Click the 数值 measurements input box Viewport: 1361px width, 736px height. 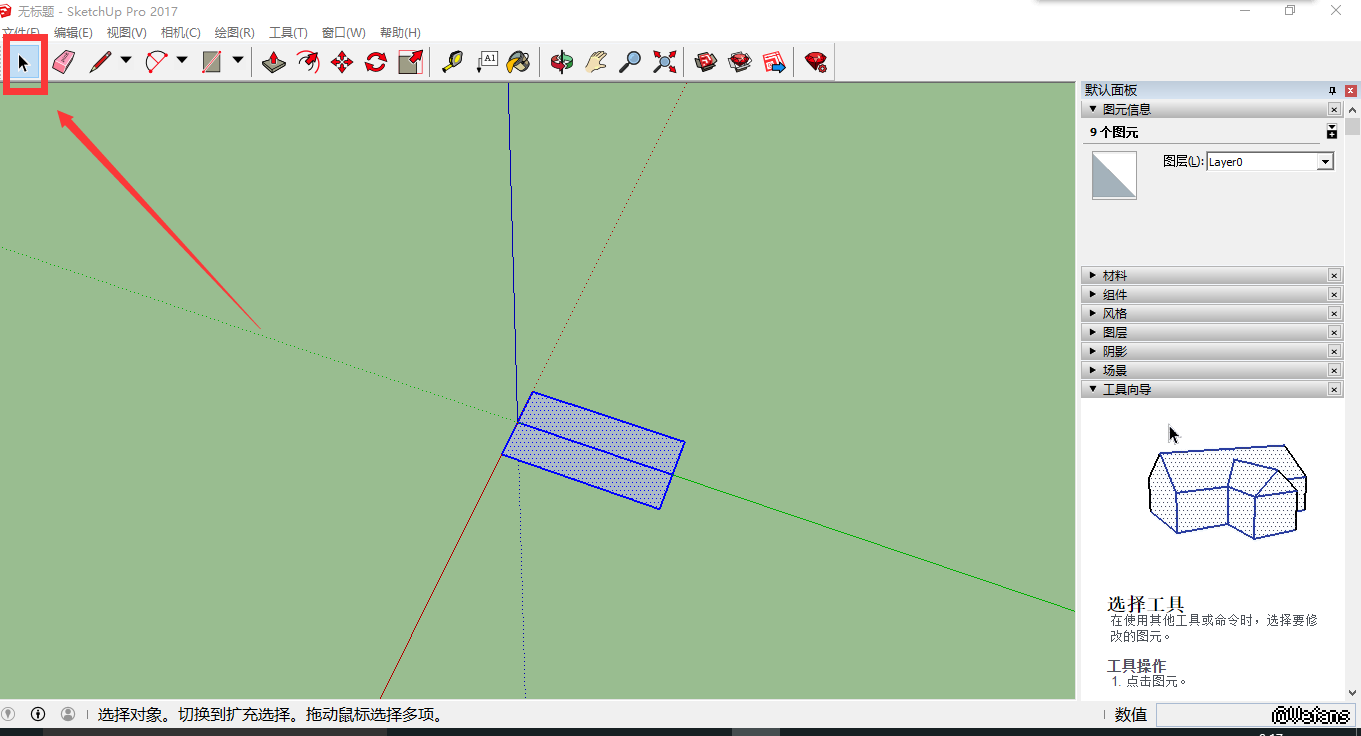[1212, 714]
